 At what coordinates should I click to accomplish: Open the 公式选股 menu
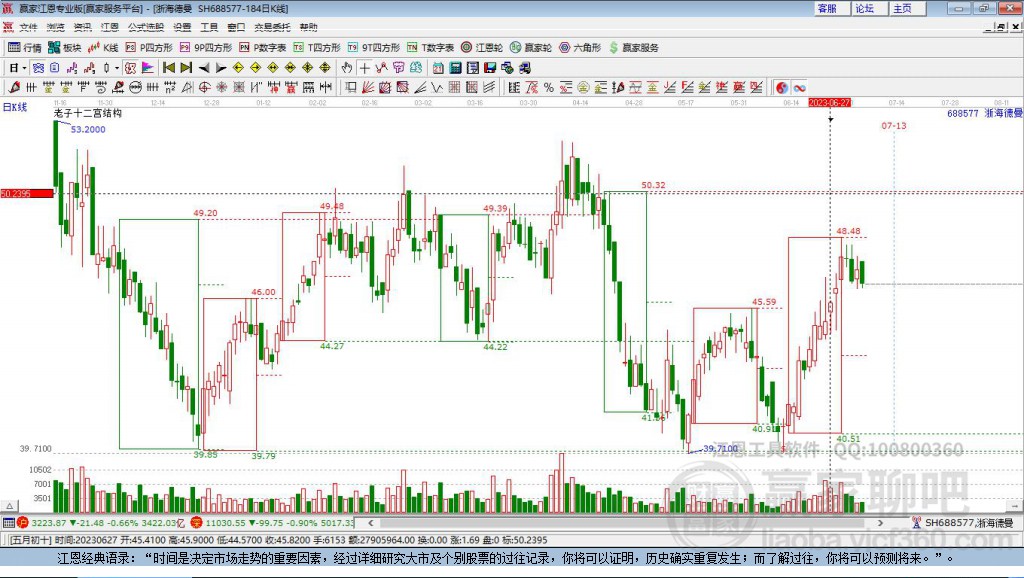pyautogui.click(x=146, y=27)
